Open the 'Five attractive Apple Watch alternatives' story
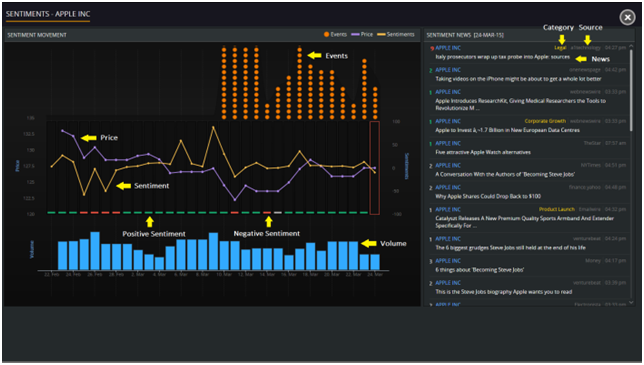The height and width of the screenshot is (365, 644). point(483,152)
